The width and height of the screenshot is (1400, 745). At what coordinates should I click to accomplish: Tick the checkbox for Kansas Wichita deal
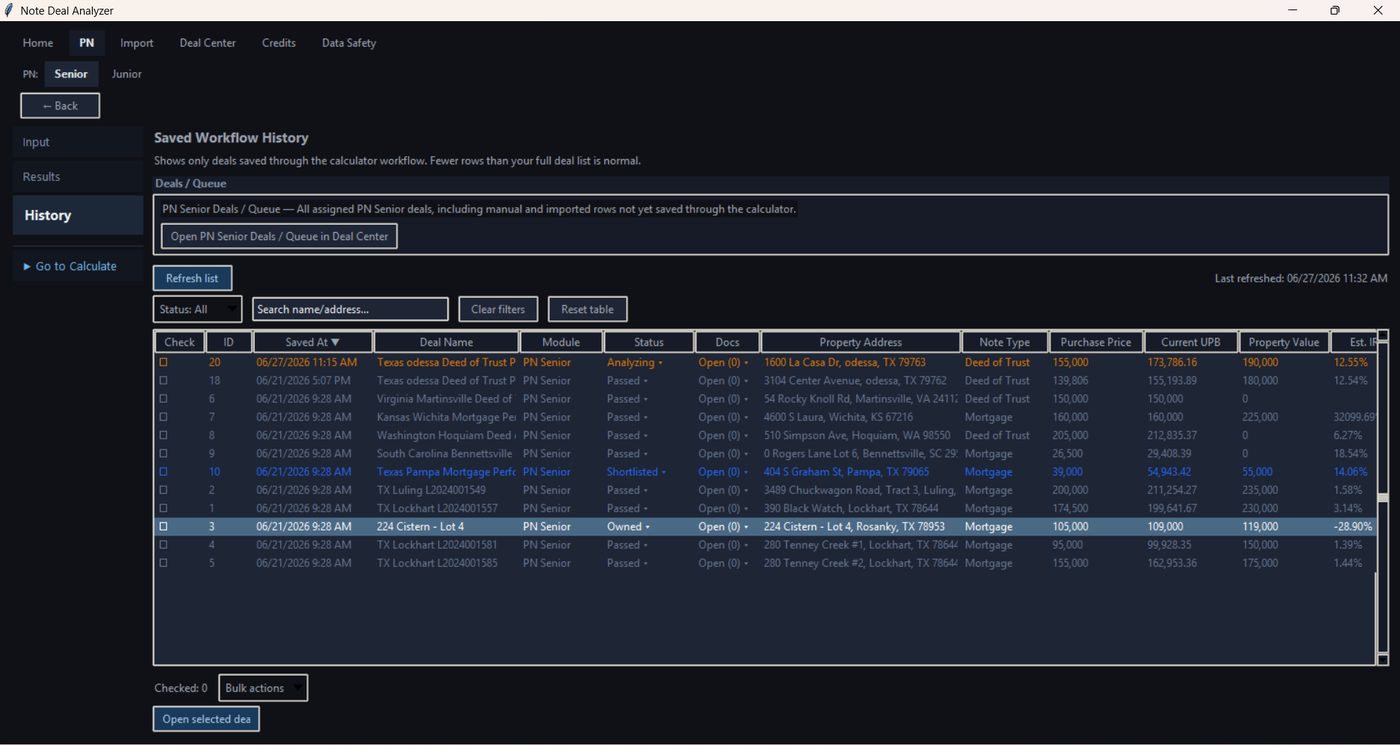point(164,417)
